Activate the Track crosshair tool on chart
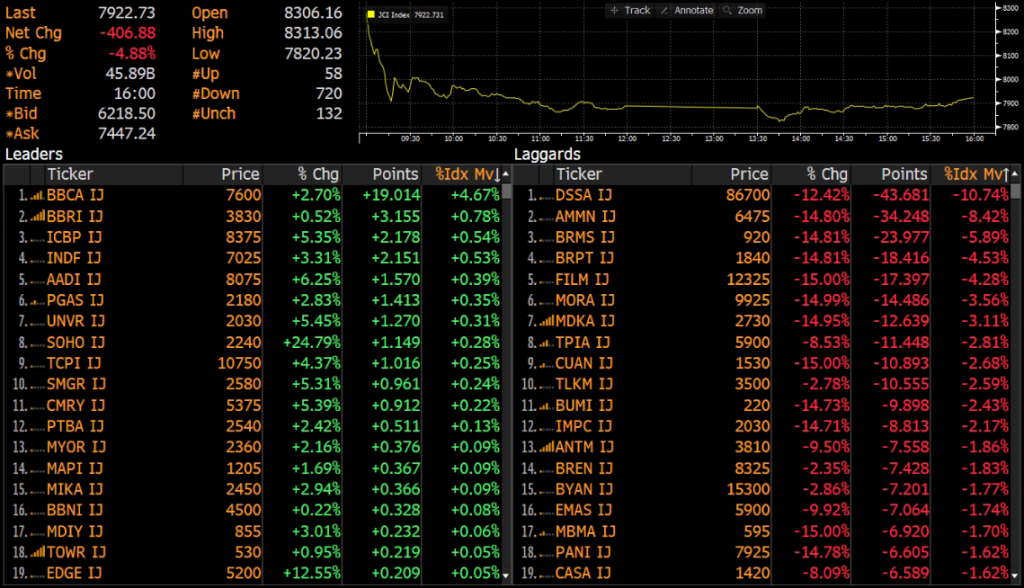Screen dimensions: 1024x588 630,10
